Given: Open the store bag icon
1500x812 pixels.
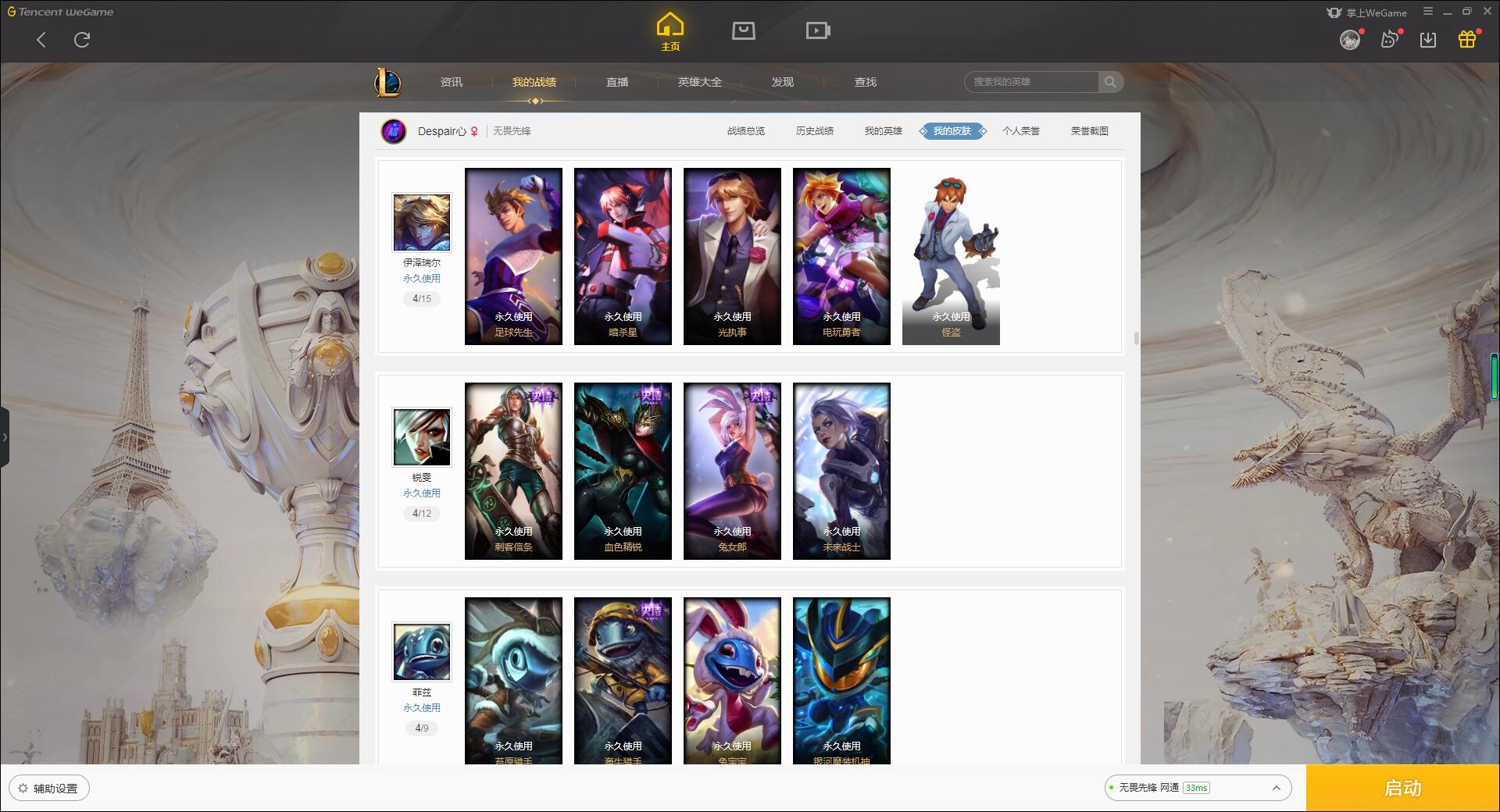Looking at the screenshot, I should coord(743,30).
